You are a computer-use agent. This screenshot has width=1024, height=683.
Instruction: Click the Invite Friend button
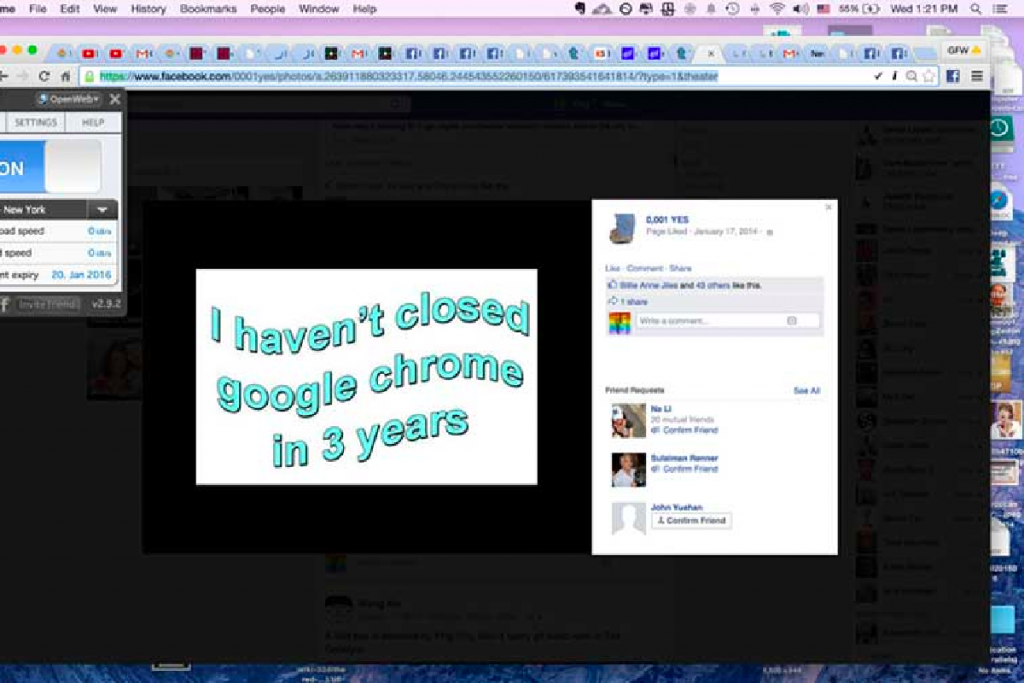(x=48, y=304)
